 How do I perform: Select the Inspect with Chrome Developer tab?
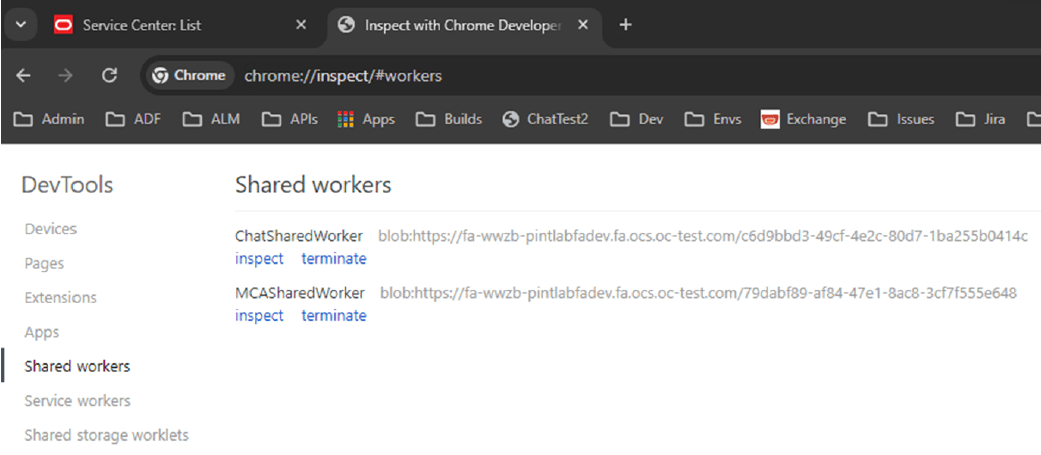pyautogui.click(x=463, y=25)
